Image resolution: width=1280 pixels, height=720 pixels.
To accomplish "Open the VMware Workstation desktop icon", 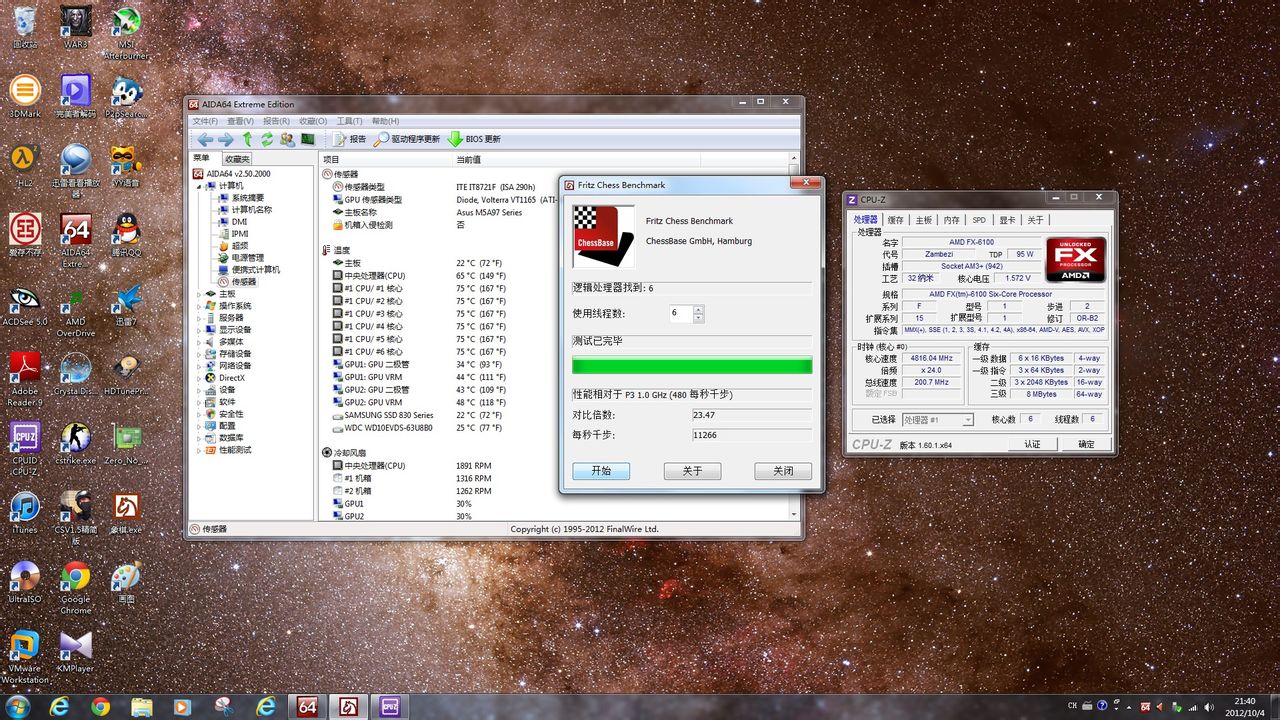I will click(25, 657).
